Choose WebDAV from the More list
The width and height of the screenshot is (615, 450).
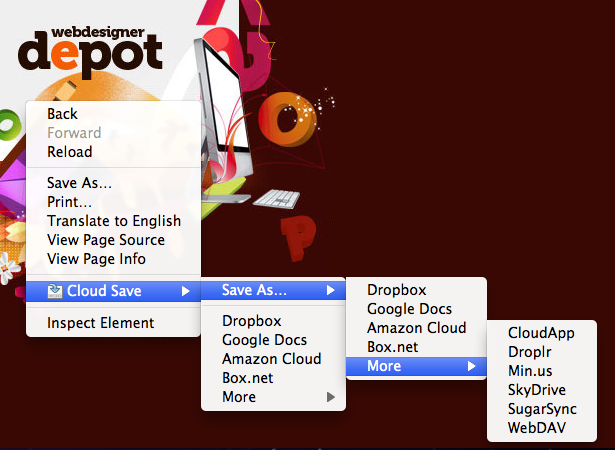click(x=542, y=428)
